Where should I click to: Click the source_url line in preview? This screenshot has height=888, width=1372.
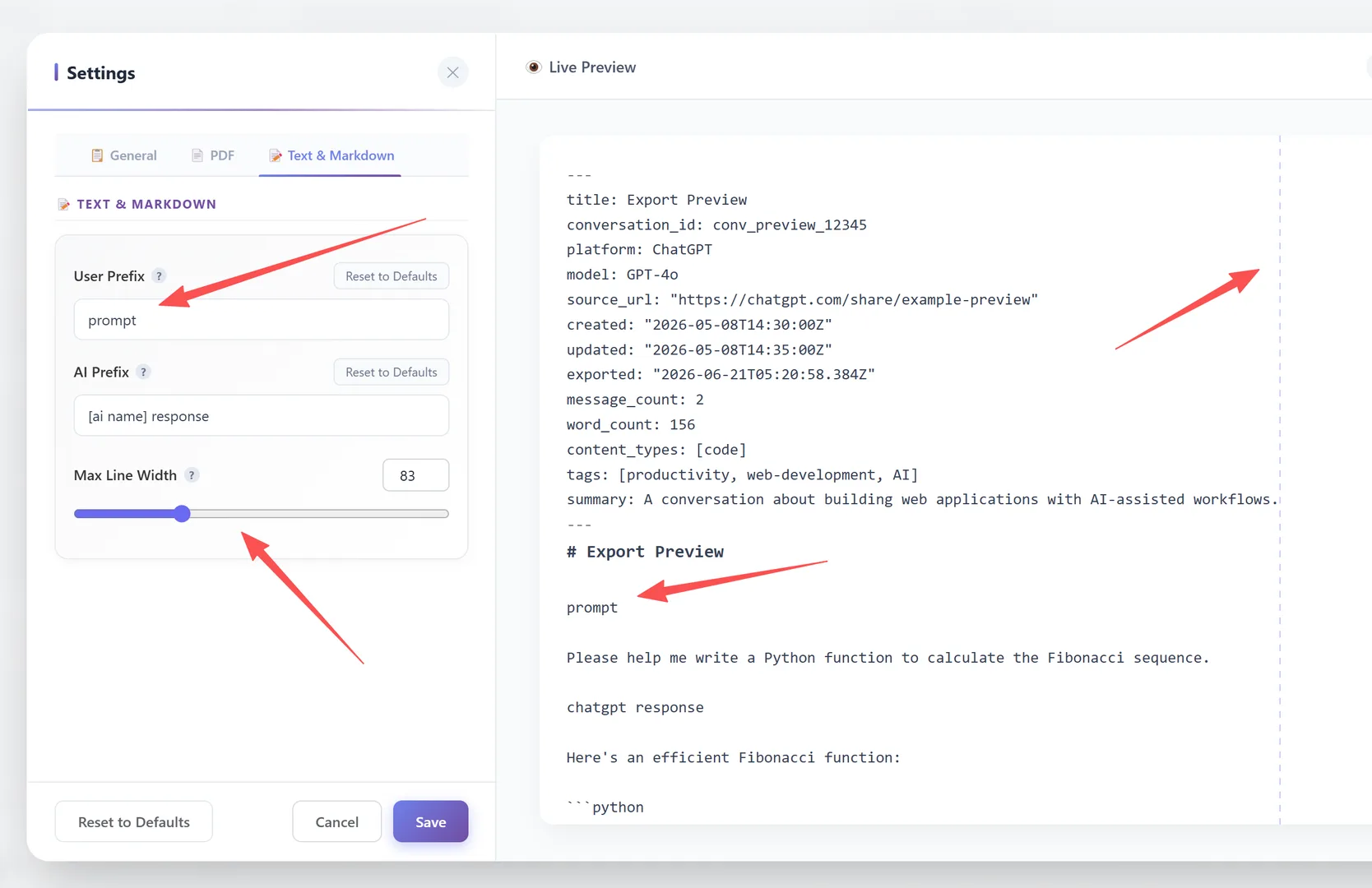coord(802,300)
